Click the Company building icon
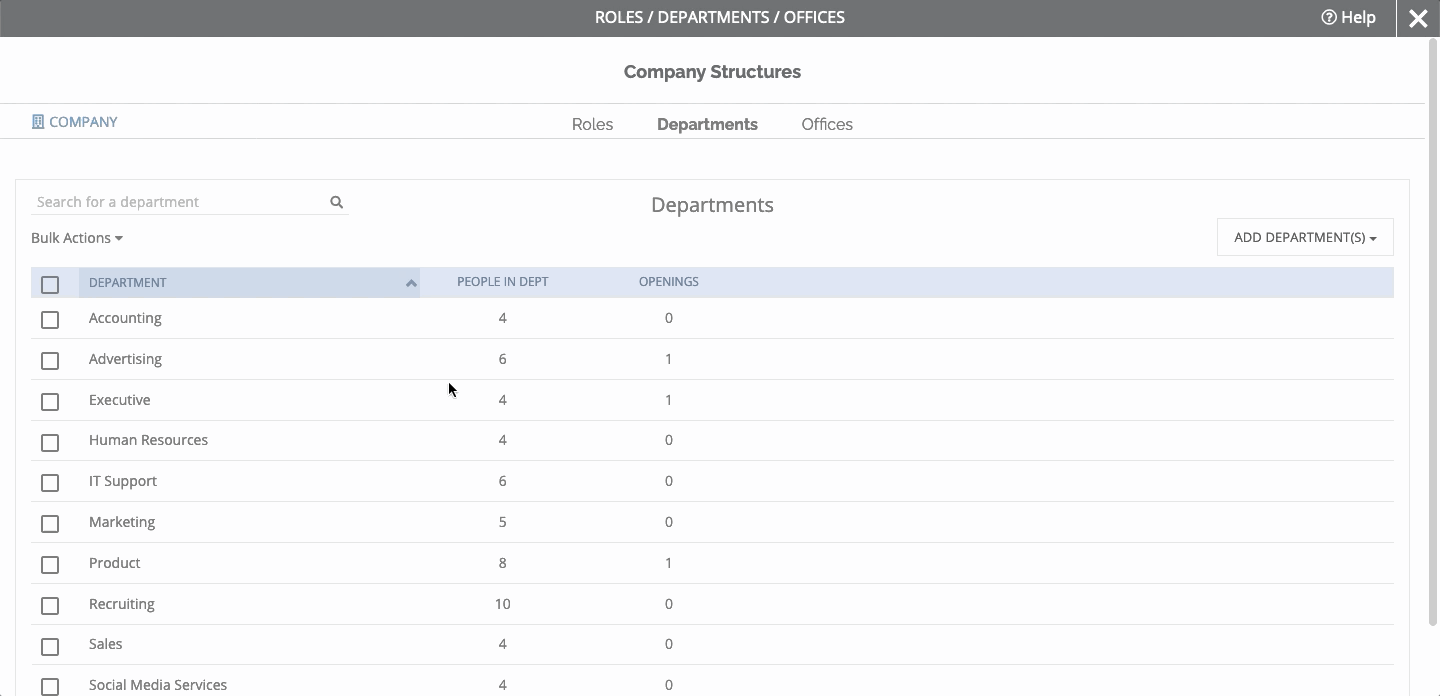The image size is (1440, 696). point(38,122)
